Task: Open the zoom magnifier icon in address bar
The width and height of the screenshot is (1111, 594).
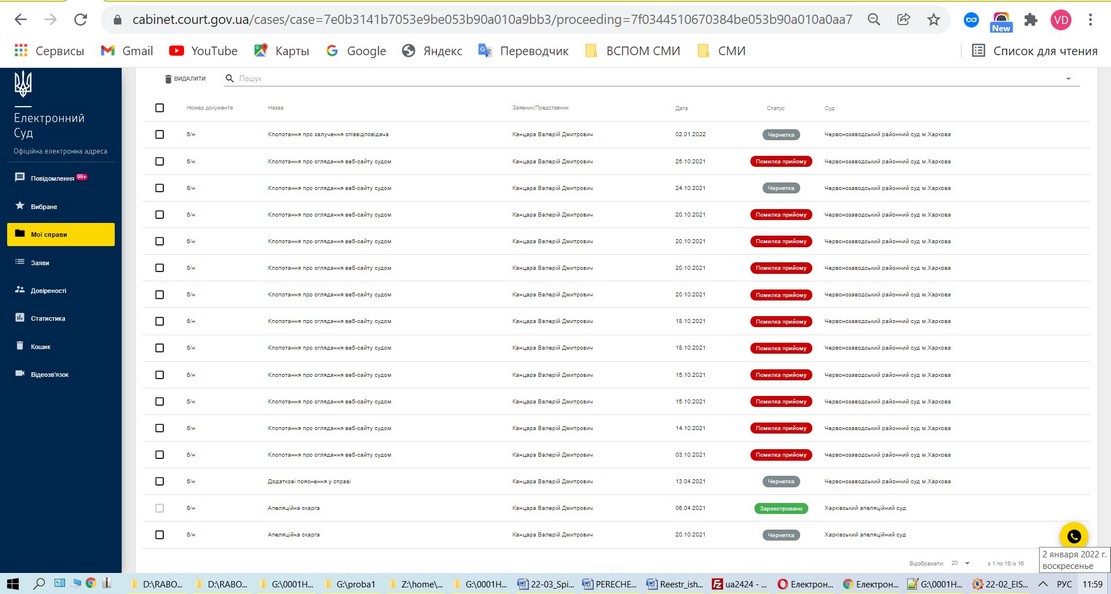Action: pos(874,20)
